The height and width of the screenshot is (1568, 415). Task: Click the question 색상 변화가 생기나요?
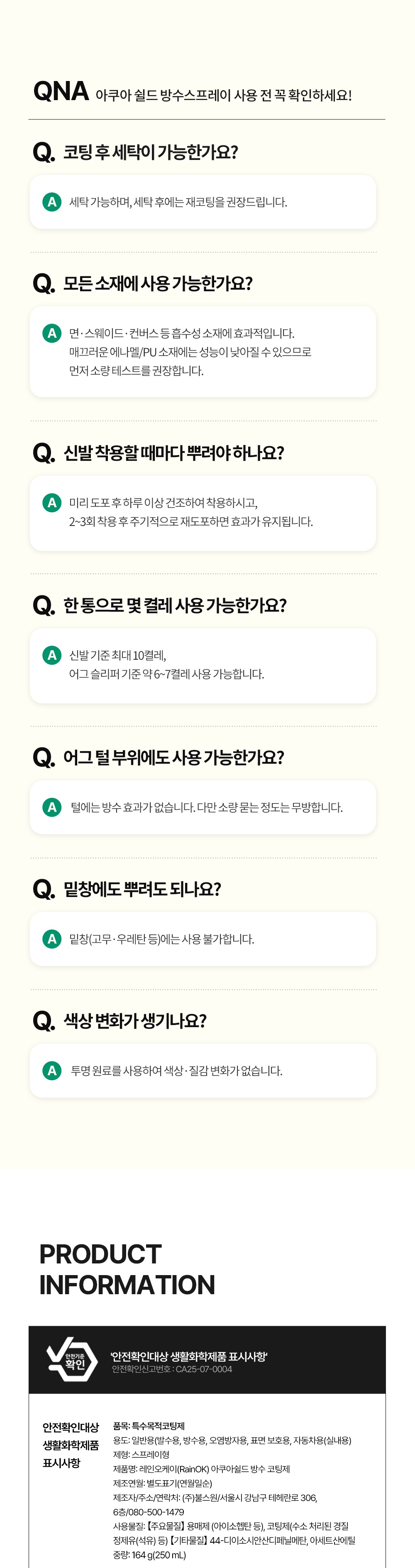(135, 1021)
